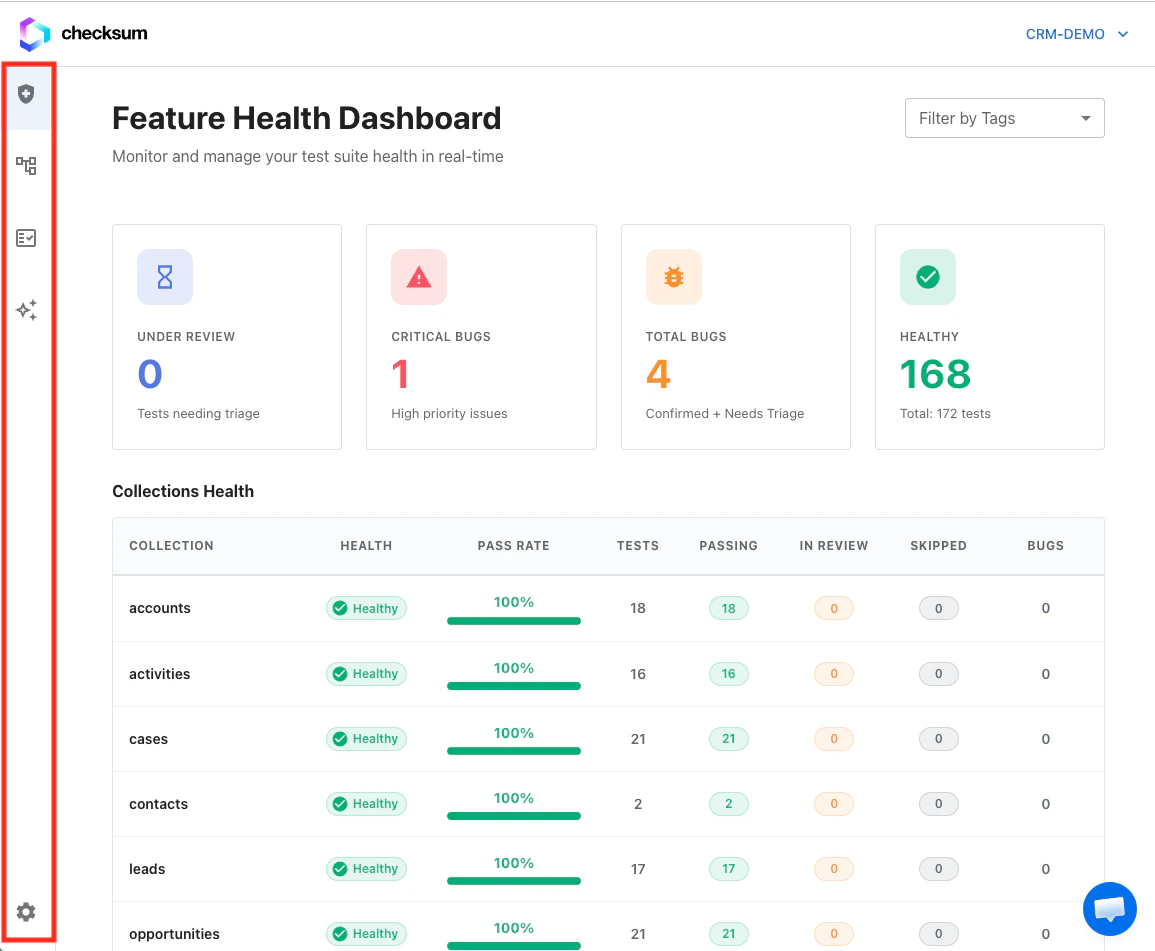Click the accounts 100% pass rate bar
This screenshot has height=951, width=1155.
pyautogui.click(x=513, y=621)
